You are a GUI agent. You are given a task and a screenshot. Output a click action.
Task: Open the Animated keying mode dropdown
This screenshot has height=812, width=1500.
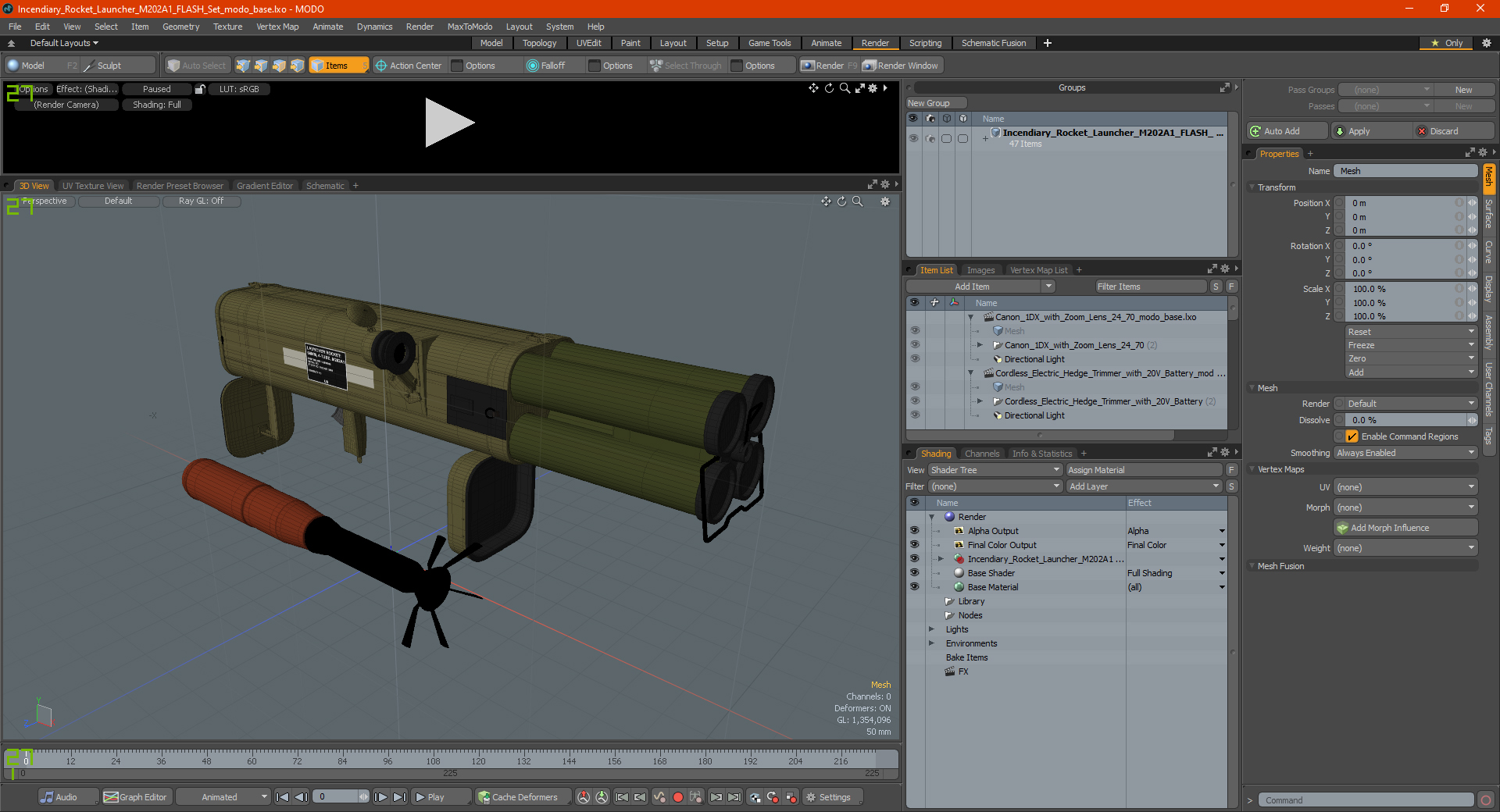(223, 797)
